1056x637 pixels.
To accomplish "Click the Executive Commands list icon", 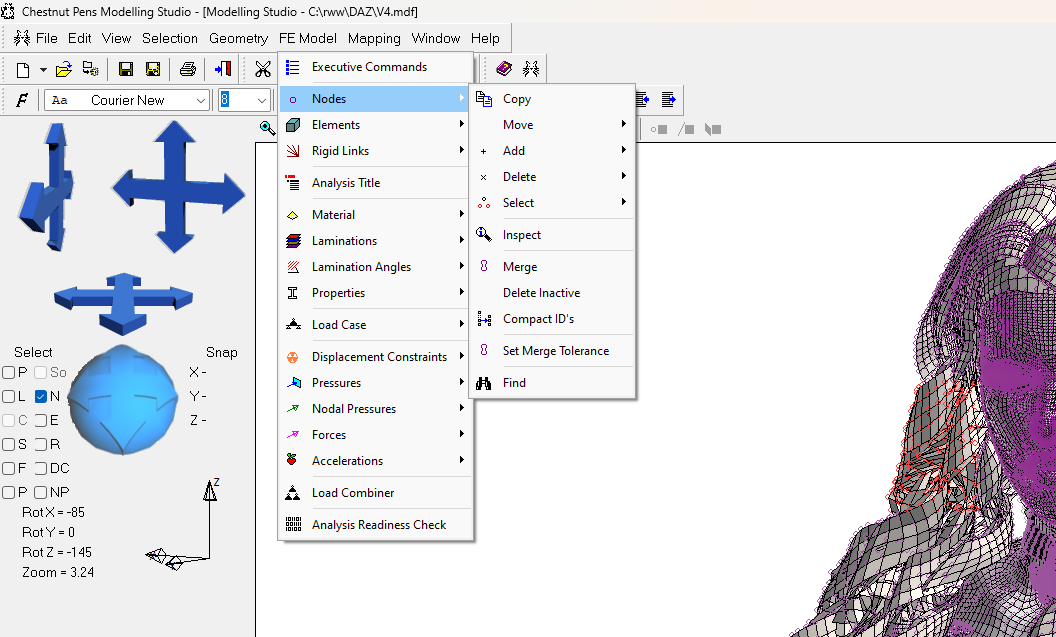I will [292, 67].
